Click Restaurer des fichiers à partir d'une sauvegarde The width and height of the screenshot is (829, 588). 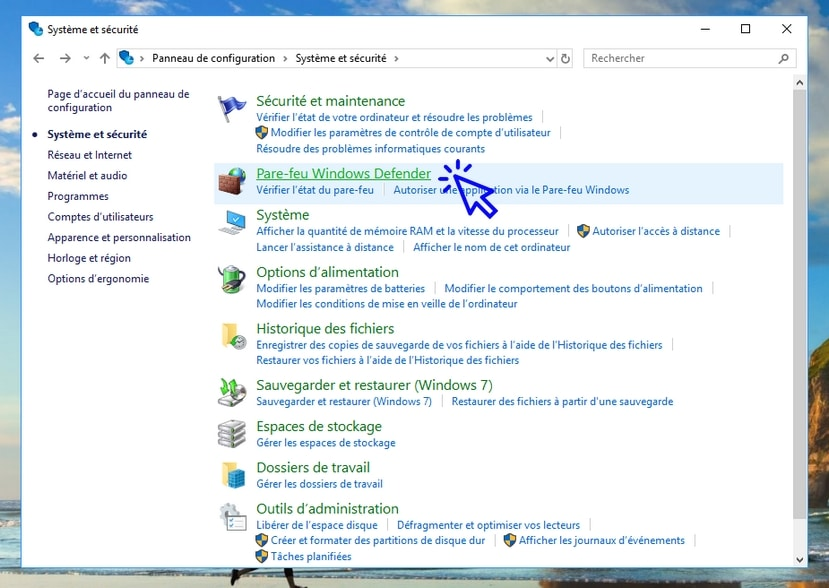click(563, 401)
